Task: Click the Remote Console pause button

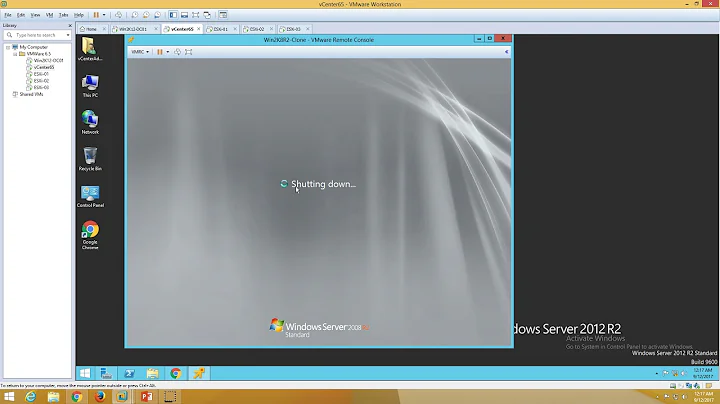Action: [160, 52]
